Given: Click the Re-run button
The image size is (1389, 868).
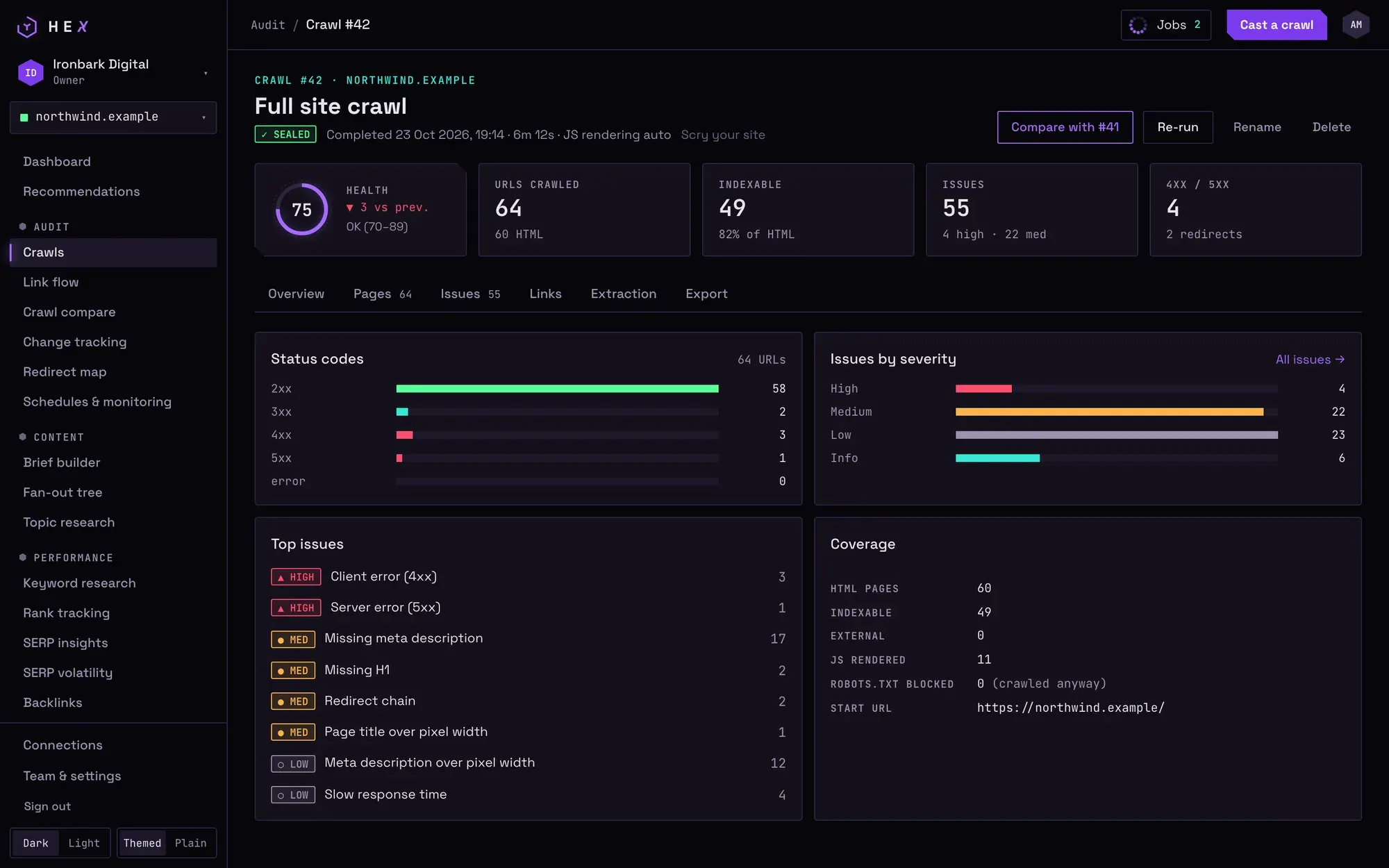Looking at the screenshot, I should [x=1178, y=127].
